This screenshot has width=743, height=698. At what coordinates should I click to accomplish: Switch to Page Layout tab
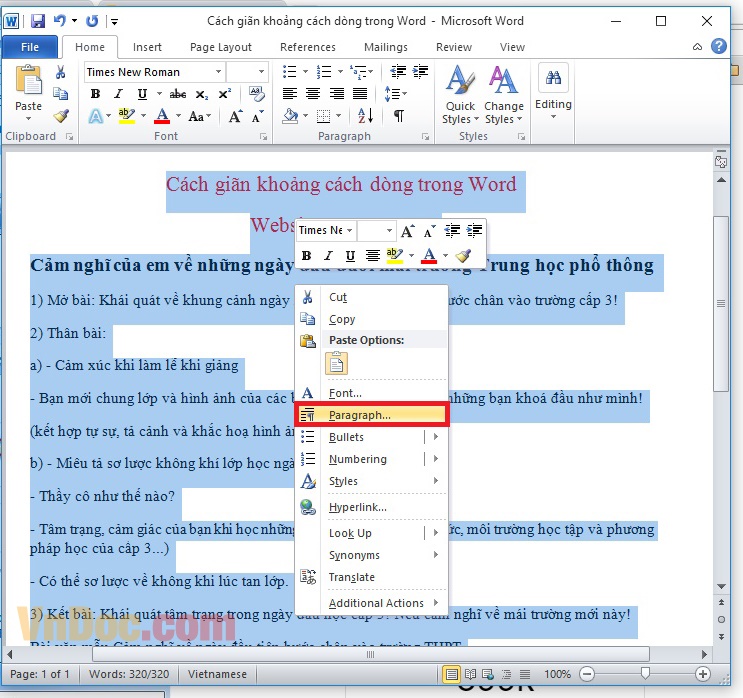(220, 47)
